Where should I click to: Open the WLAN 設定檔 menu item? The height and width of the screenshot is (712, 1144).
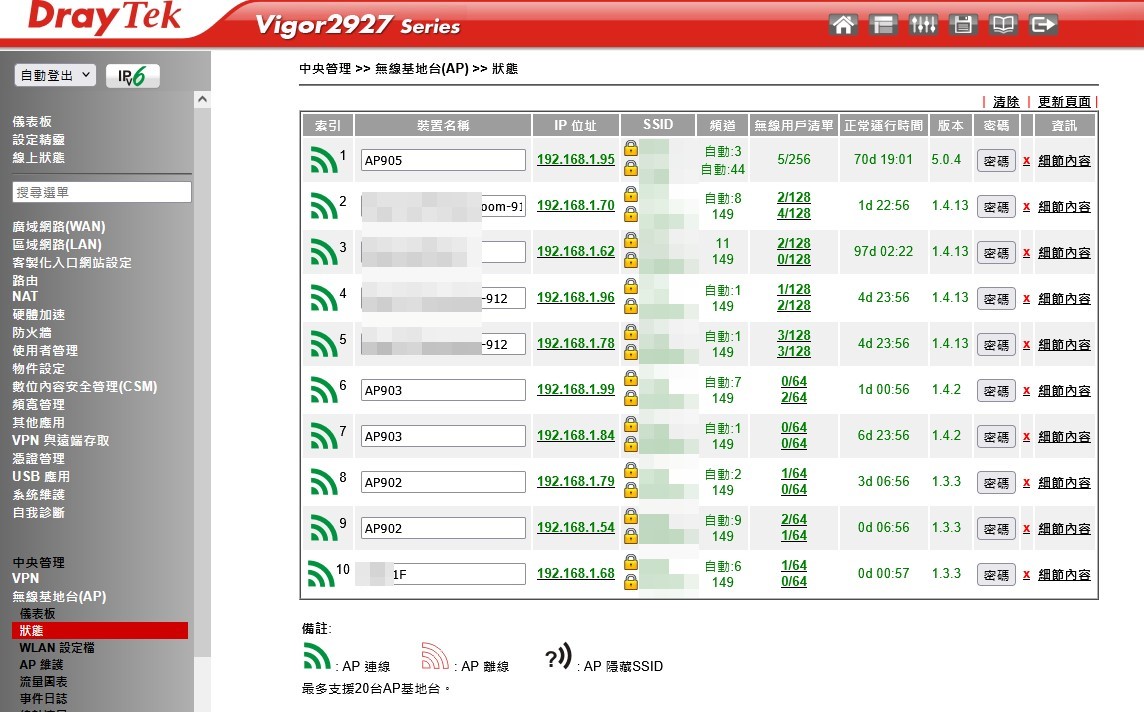(57, 648)
